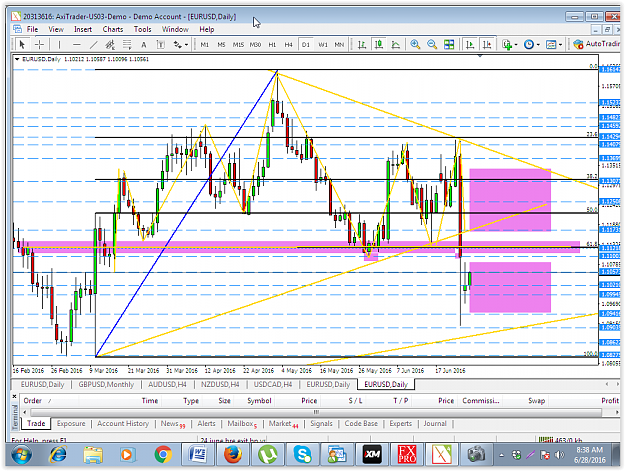The width and height of the screenshot is (625, 471).
Task: Open the XM app from taskbar
Action: [x=372, y=454]
